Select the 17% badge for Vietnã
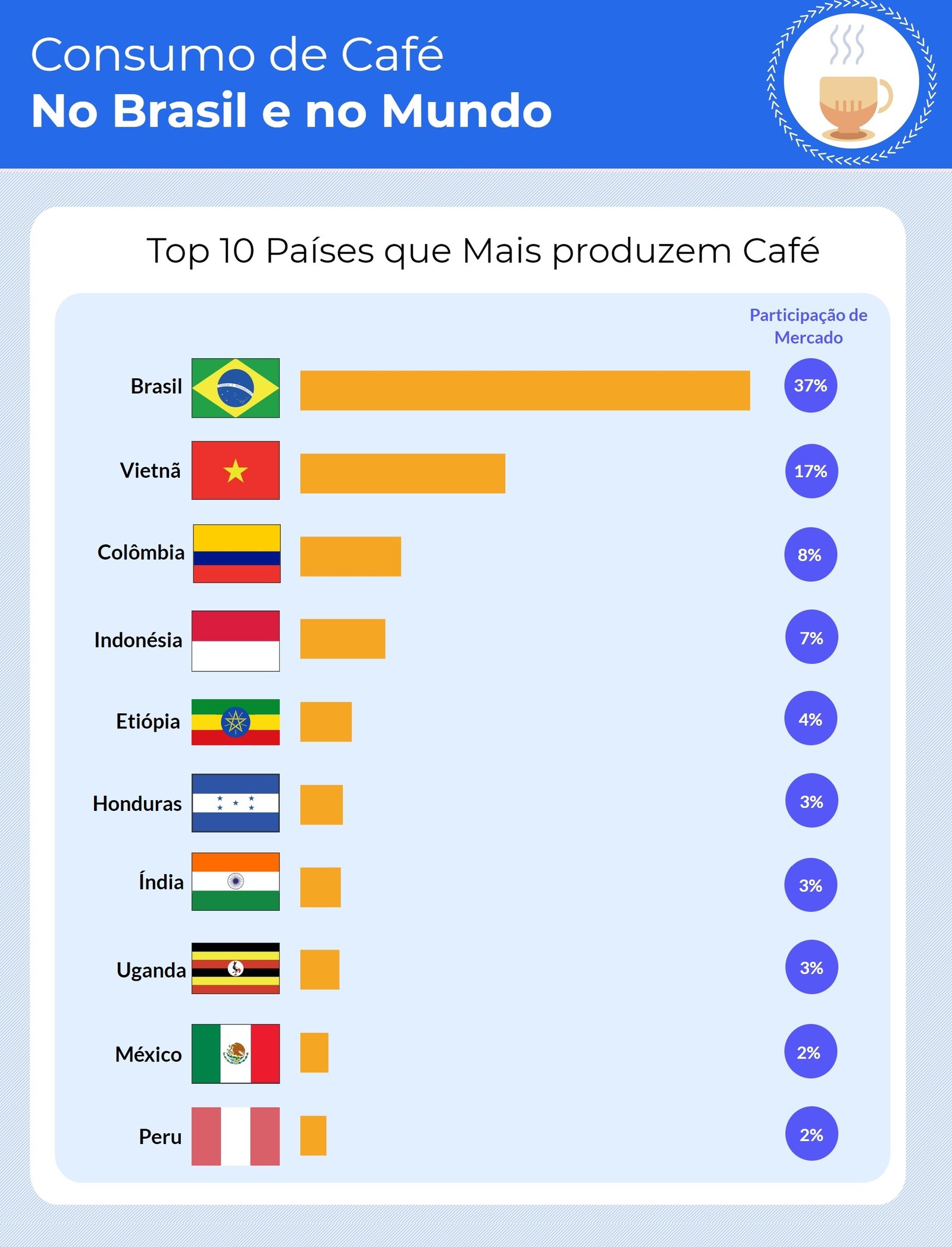Screen dimensions: 952x1247 click(811, 471)
